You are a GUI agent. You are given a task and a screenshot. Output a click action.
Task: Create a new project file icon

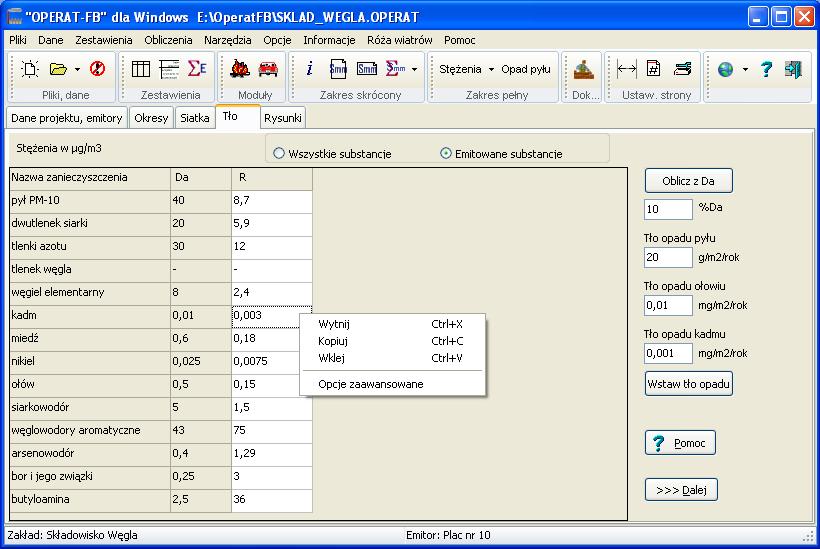[30, 69]
